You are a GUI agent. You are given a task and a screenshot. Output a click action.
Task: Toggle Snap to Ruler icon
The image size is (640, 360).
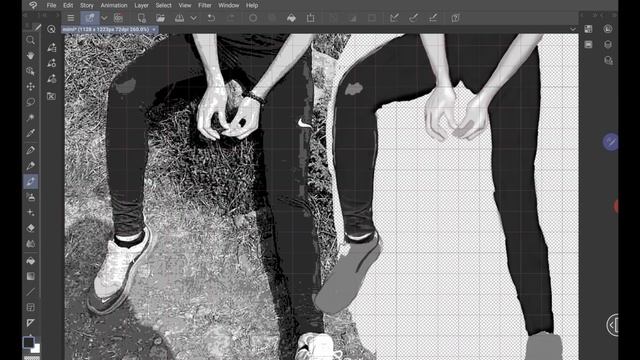point(394,18)
